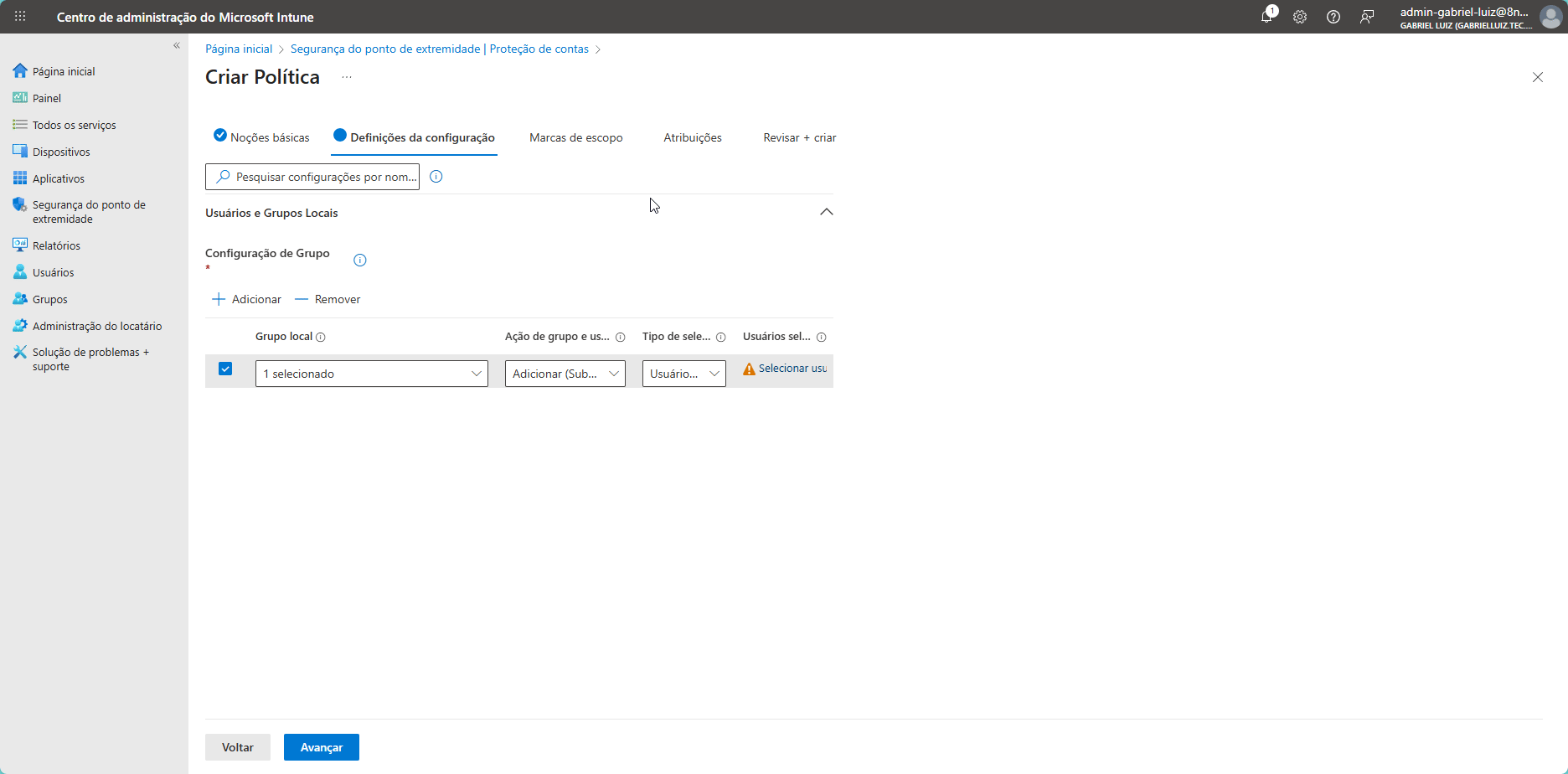
Task: Click the Pesquisar configurações search field
Action: [x=312, y=177]
